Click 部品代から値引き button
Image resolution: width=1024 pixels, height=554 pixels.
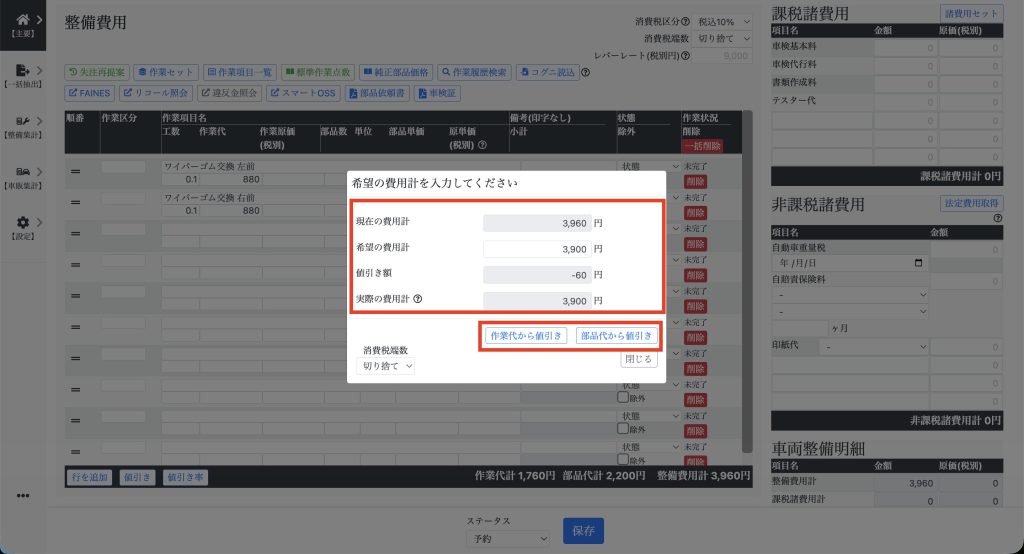pos(617,336)
